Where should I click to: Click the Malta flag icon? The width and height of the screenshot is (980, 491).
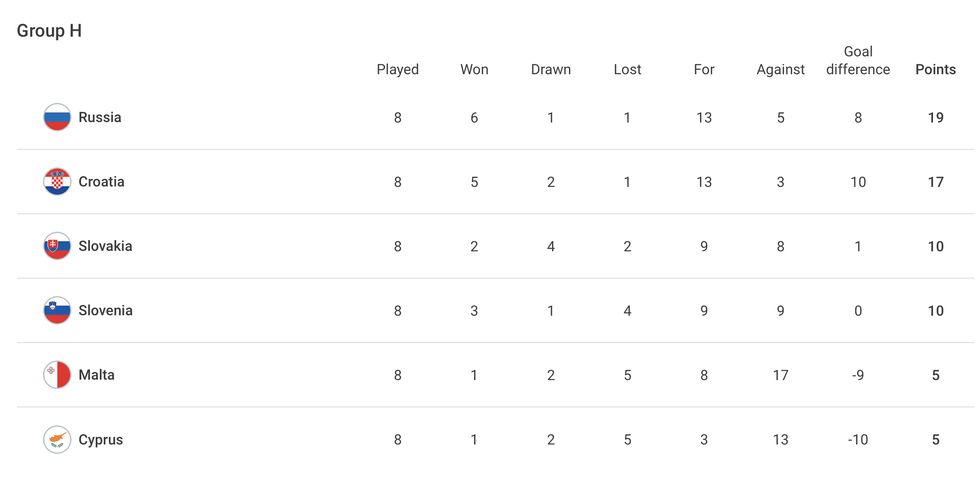[x=57, y=375]
